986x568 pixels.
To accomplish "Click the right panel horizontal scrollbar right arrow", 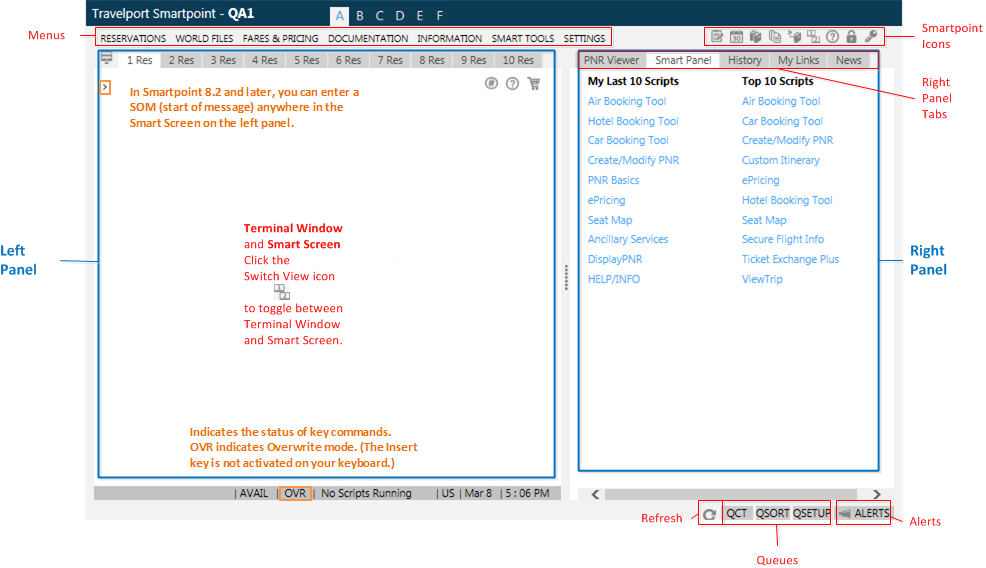I will pos(876,494).
